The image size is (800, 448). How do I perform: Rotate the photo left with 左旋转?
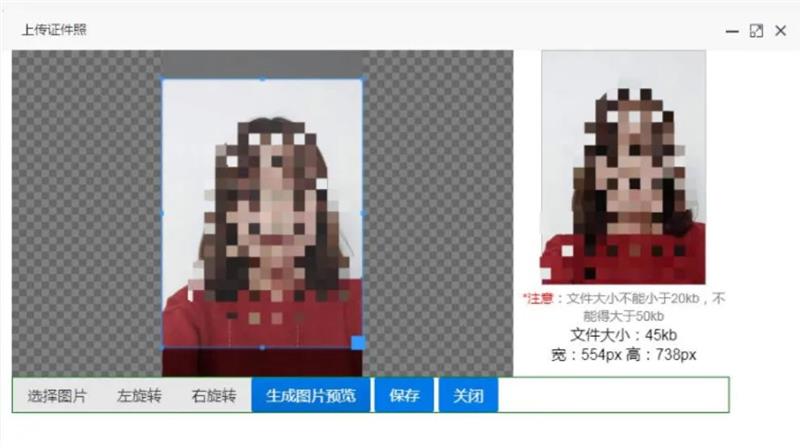(139, 395)
